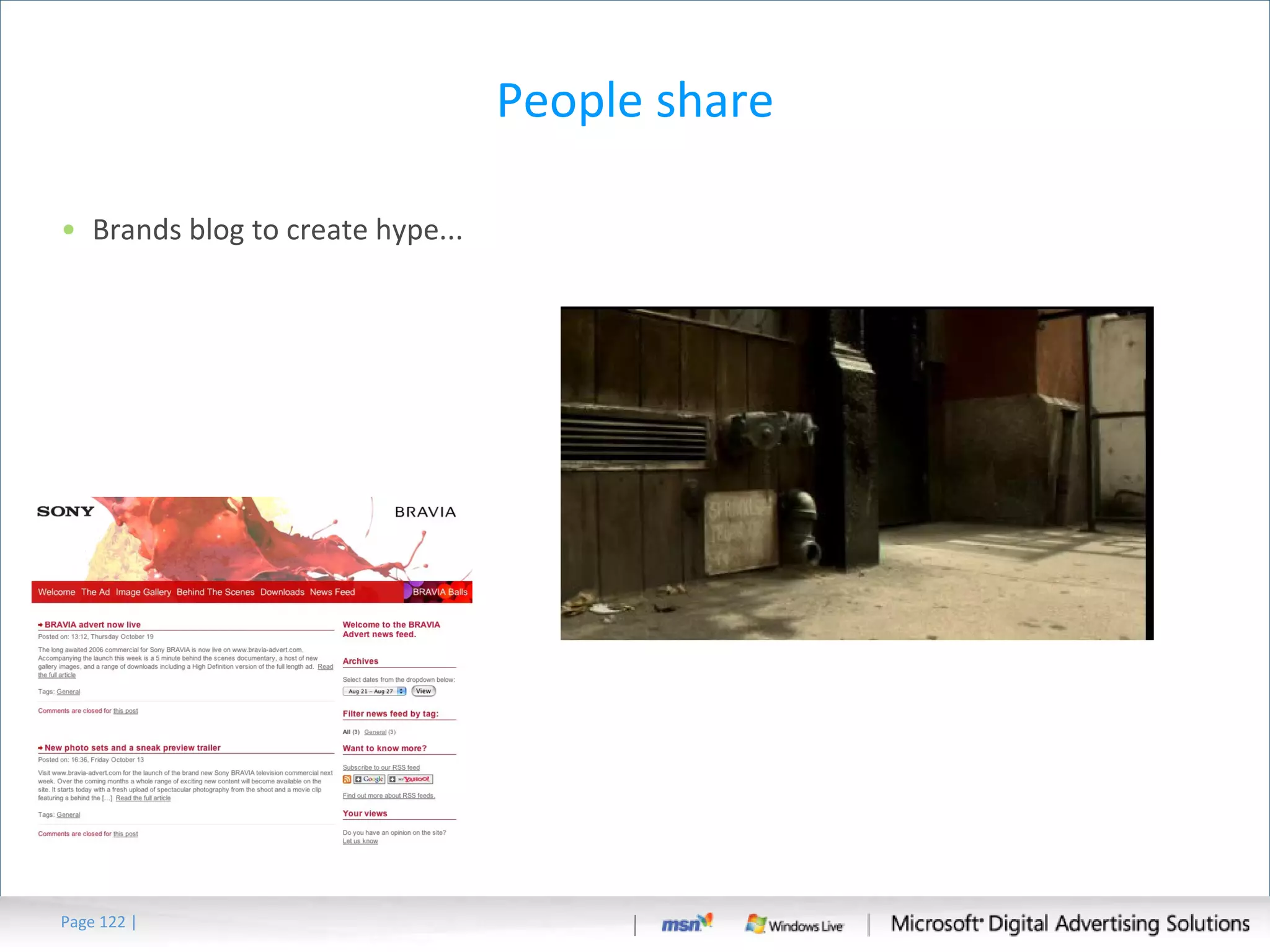Go to Behind The Scenes page

[215, 592]
